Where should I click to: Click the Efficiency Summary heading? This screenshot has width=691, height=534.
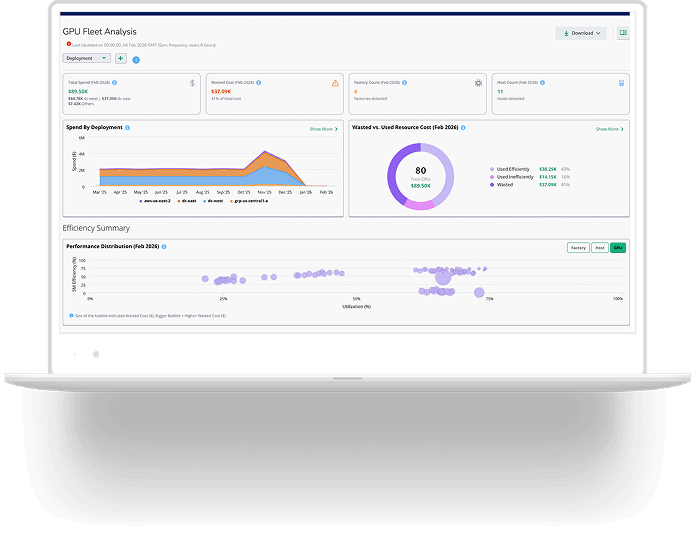pyautogui.click(x=96, y=228)
